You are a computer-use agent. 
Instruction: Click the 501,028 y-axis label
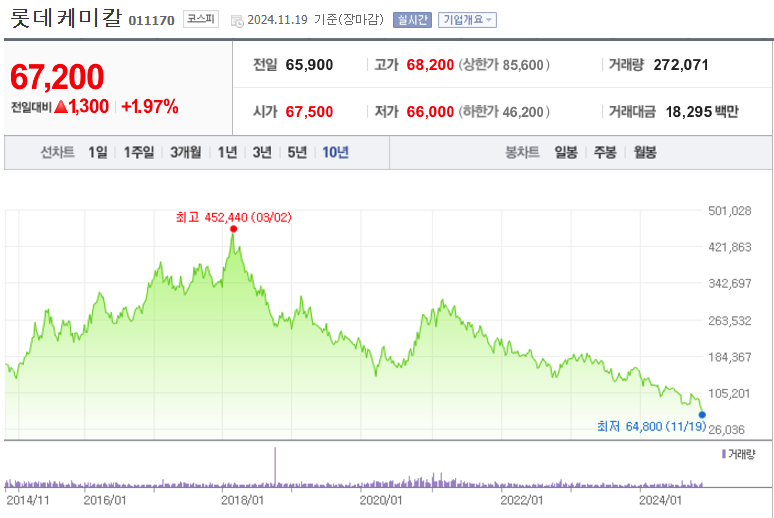(x=730, y=211)
